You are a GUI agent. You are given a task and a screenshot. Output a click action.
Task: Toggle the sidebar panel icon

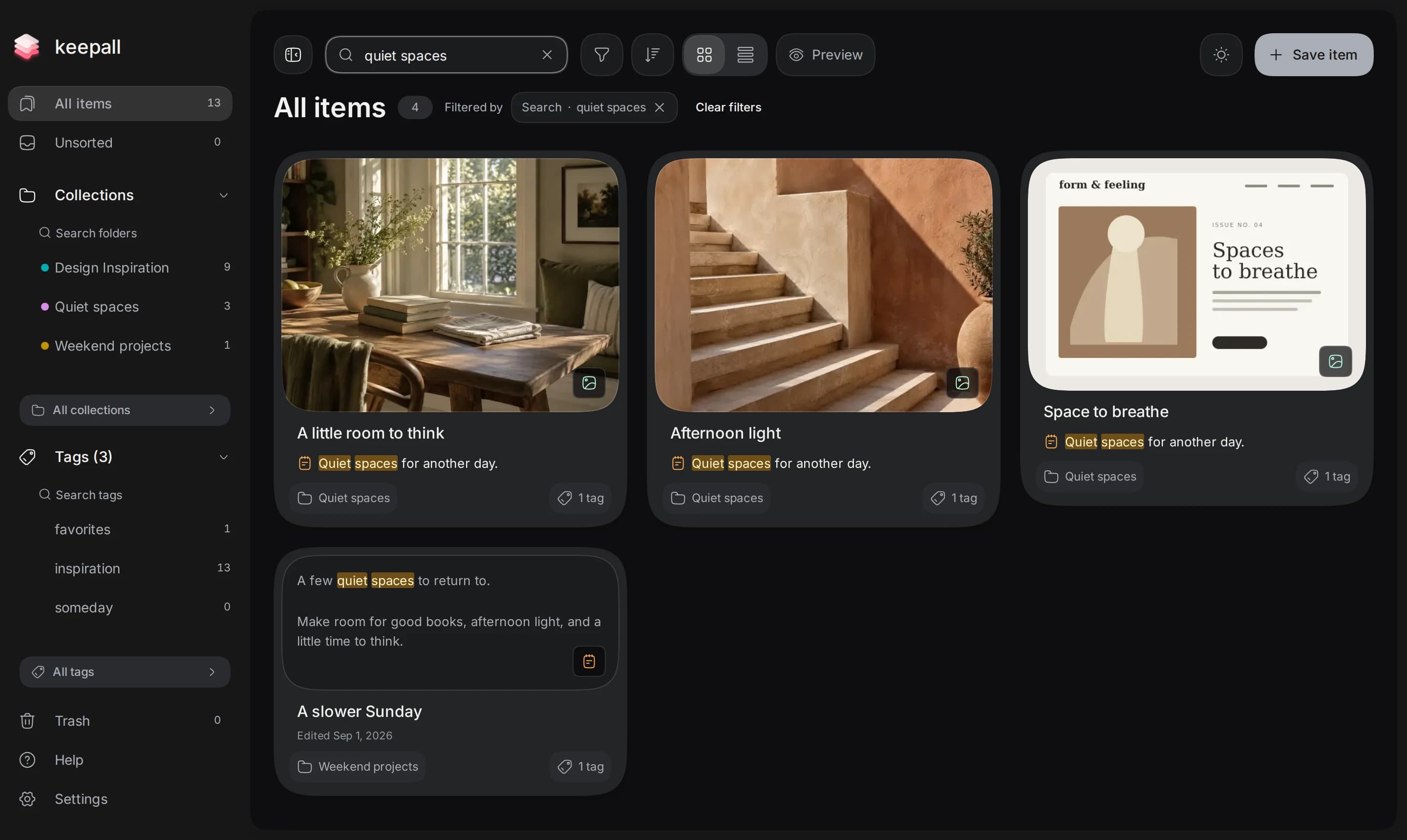click(x=293, y=55)
